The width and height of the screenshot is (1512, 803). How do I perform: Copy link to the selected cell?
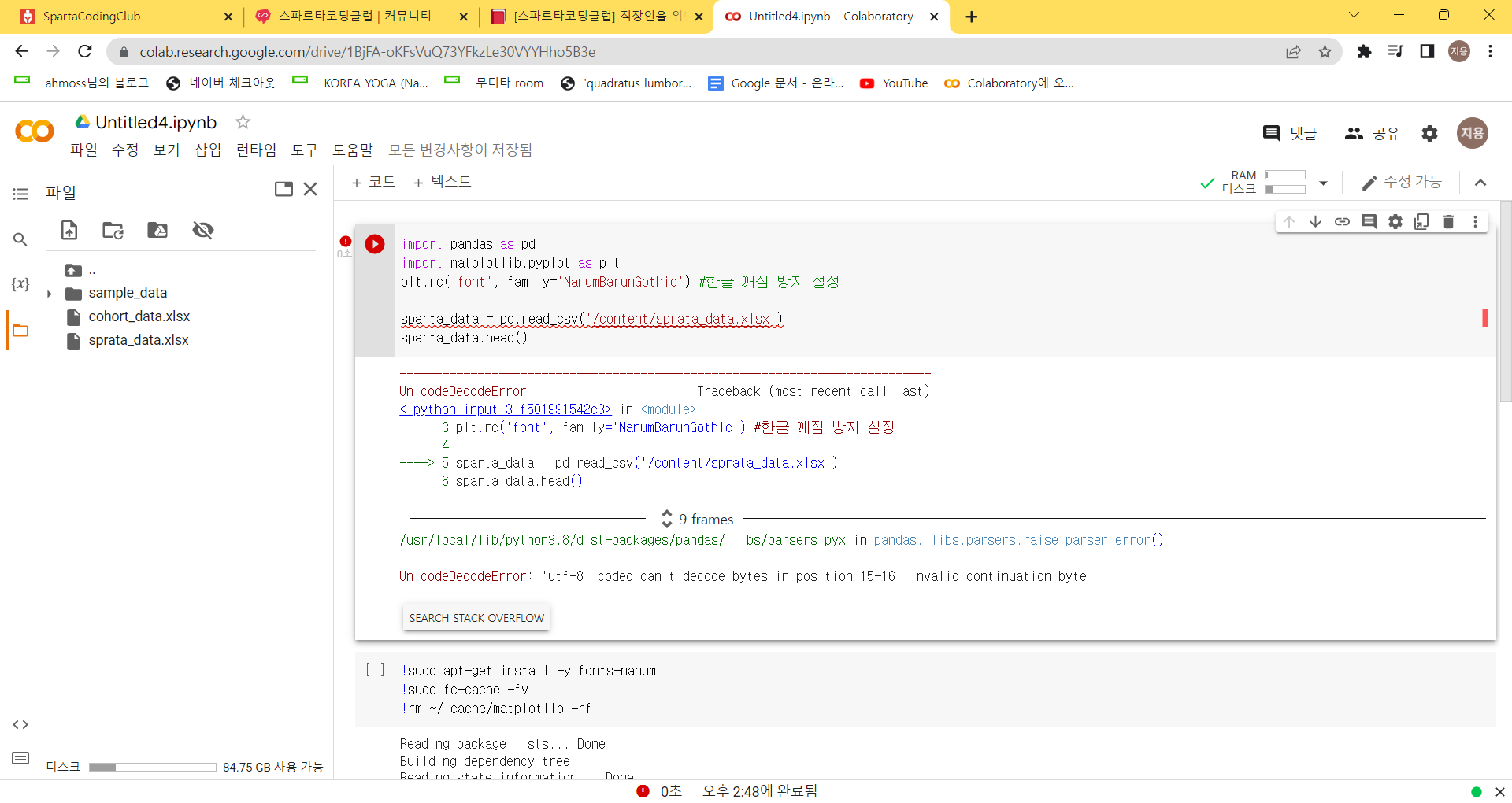click(x=1342, y=221)
